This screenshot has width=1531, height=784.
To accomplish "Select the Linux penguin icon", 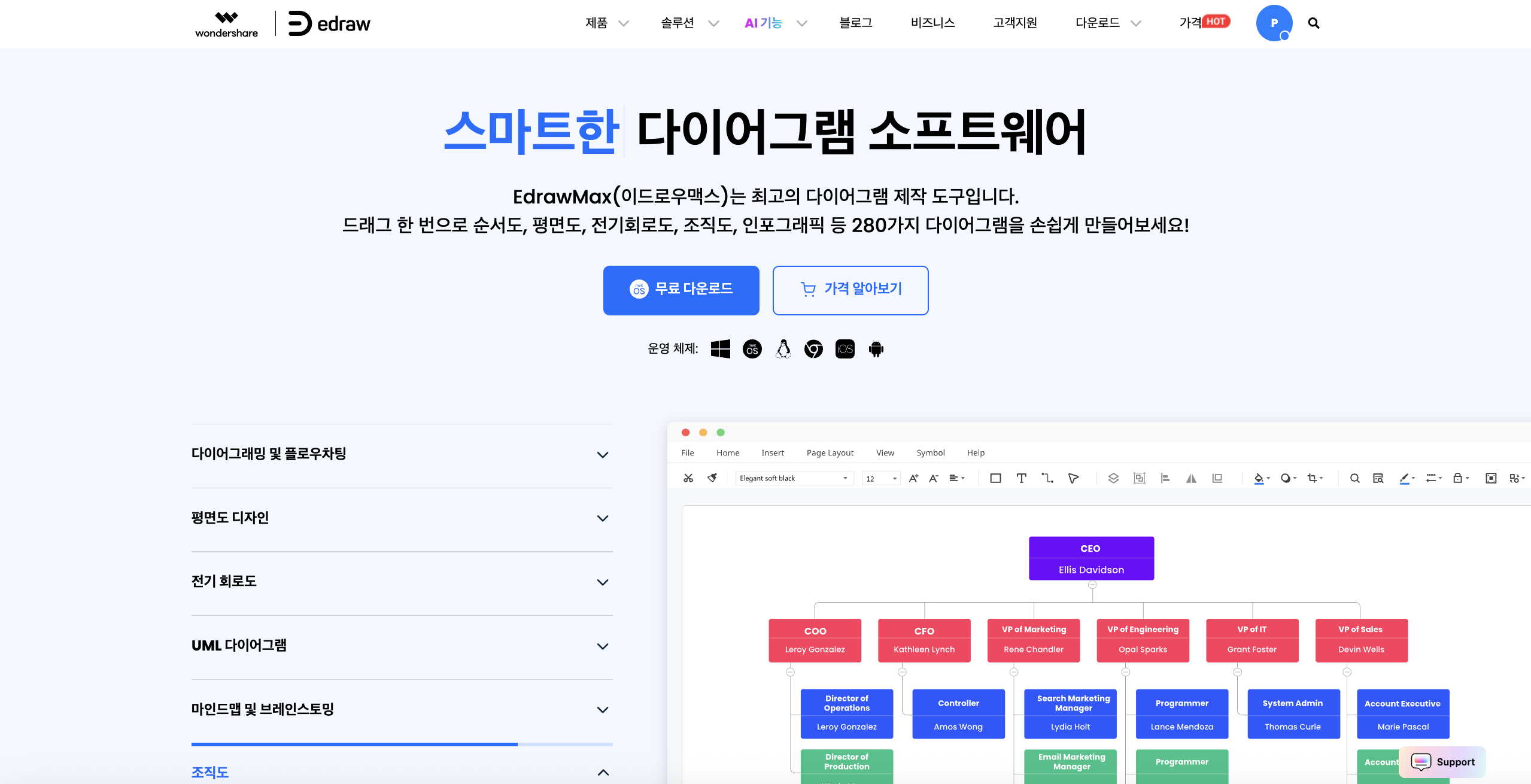I will click(x=783, y=349).
